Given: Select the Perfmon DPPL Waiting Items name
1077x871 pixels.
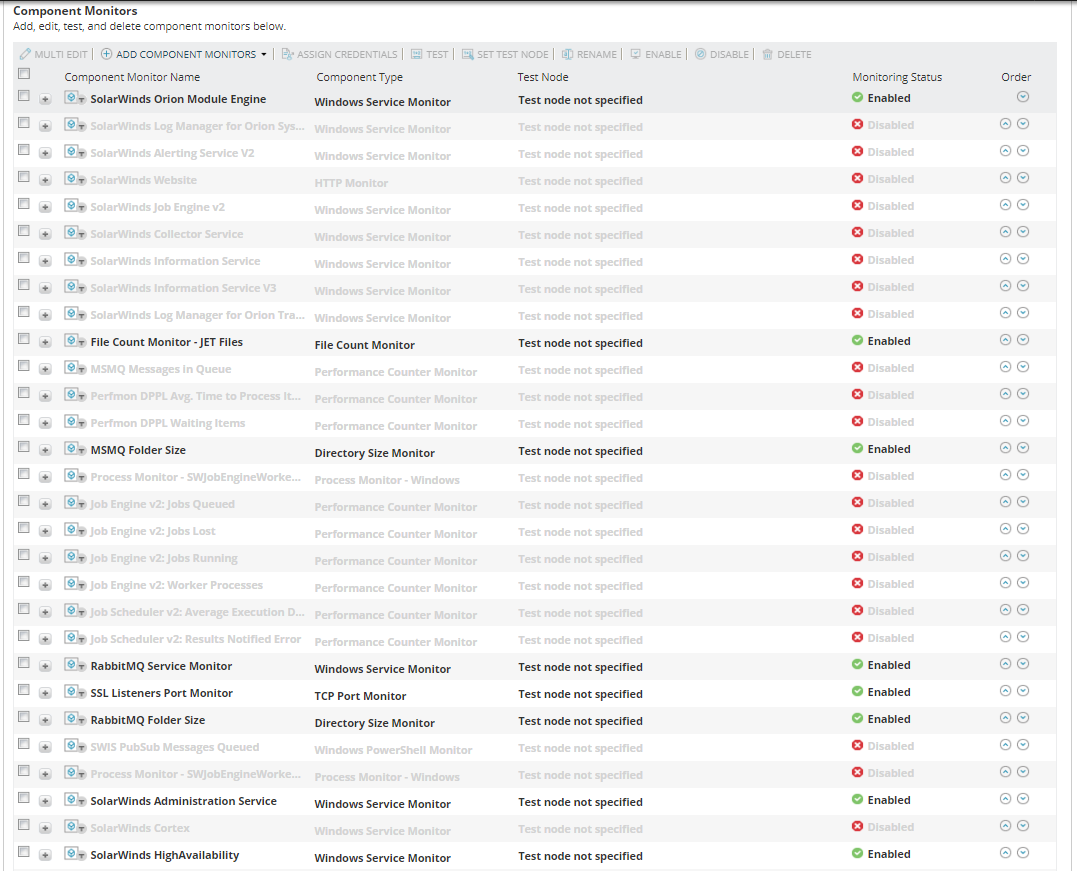Looking at the screenshot, I should (x=168, y=423).
